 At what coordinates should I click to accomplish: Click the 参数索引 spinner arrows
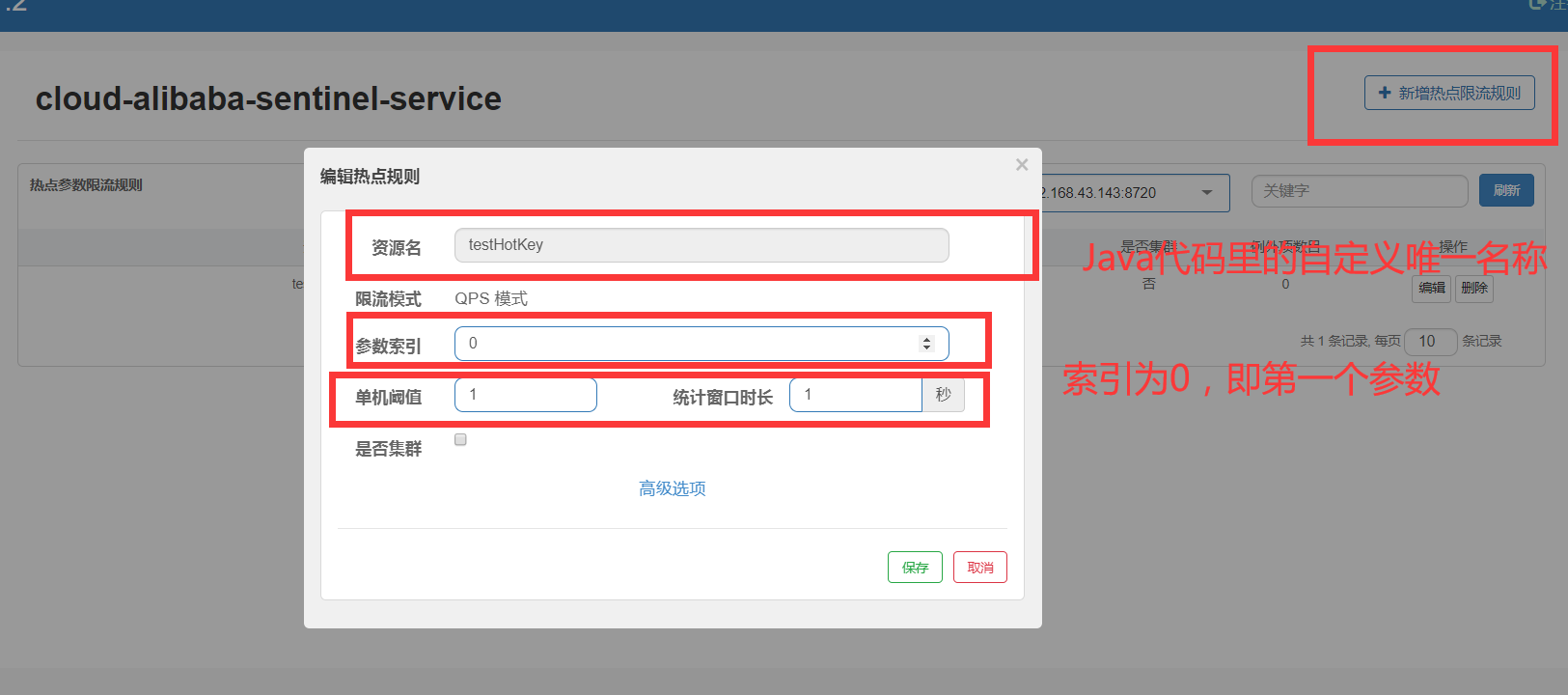[x=926, y=344]
